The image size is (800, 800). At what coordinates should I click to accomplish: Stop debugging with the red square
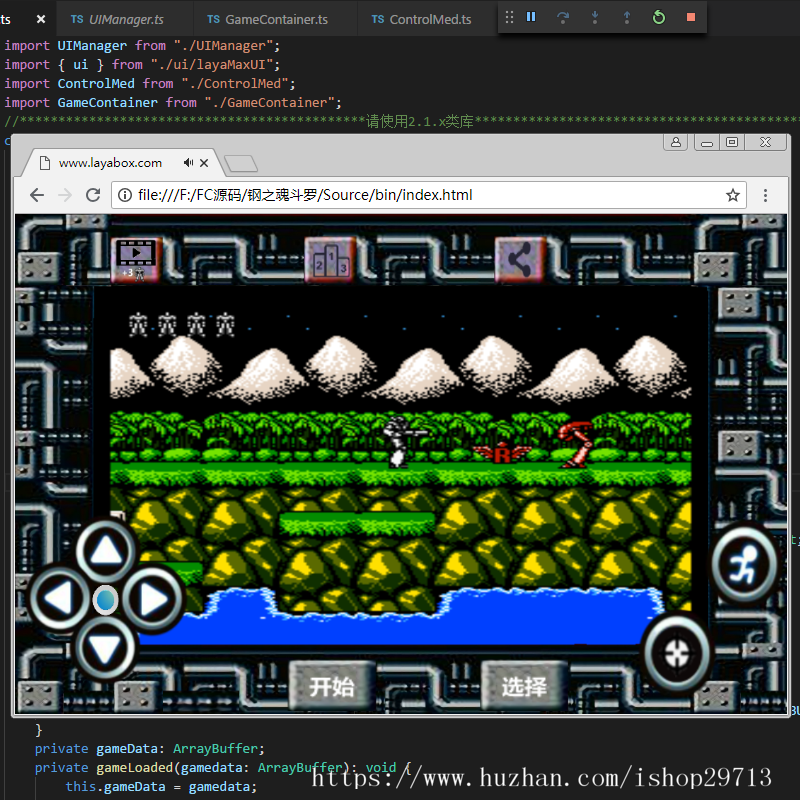(x=690, y=17)
